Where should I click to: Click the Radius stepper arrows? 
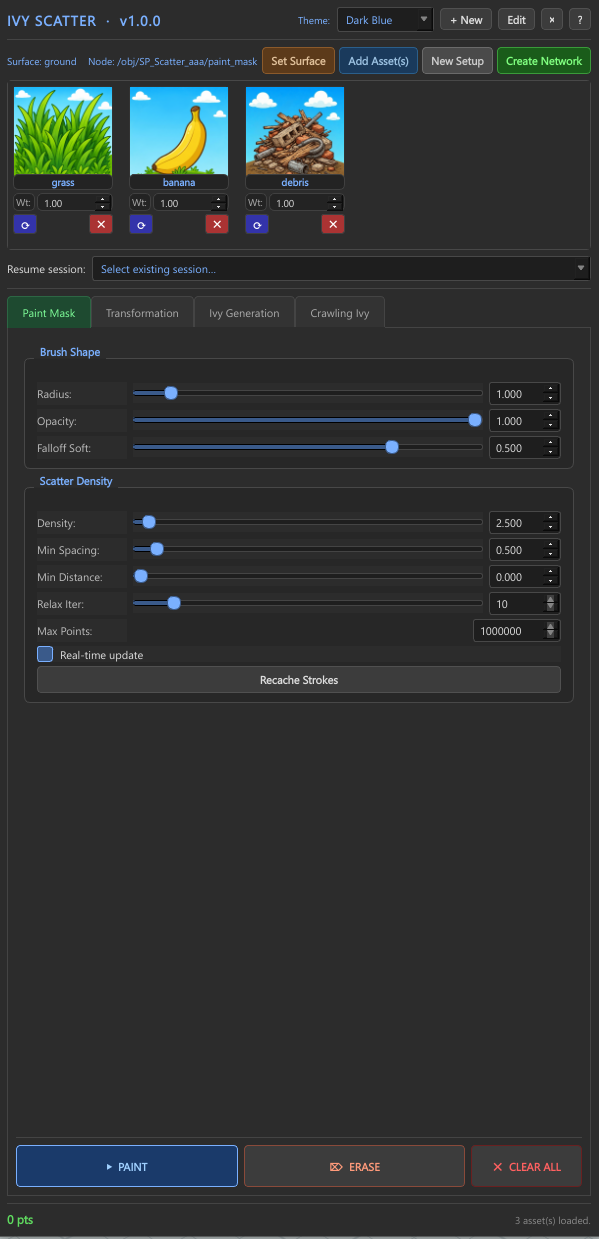pyautogui.click(x=550, y=394)
